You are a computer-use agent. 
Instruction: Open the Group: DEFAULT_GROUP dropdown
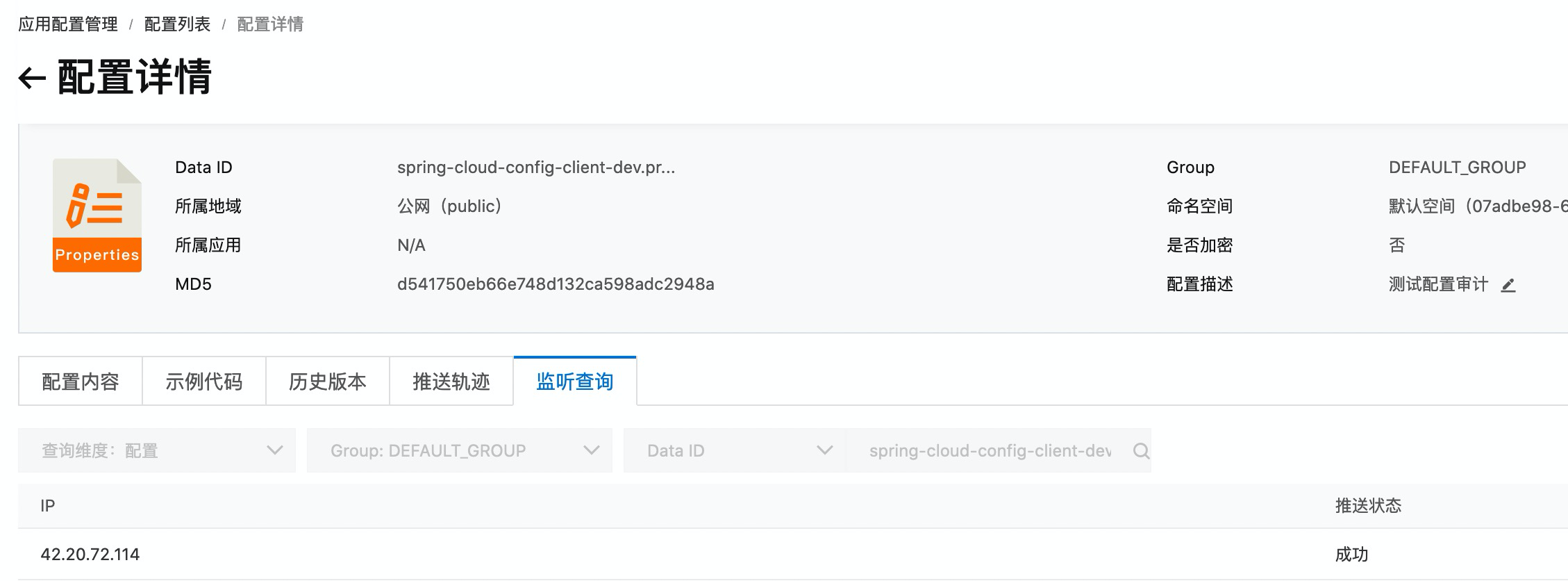click(x=460, y=451)
